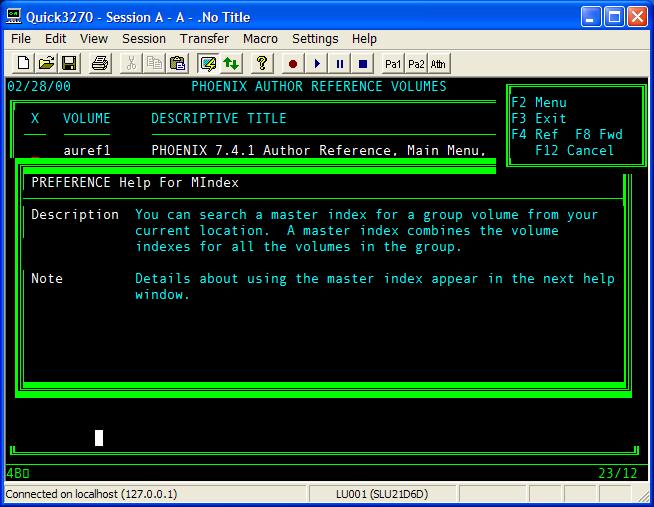The image size is (654, 507).
Task: Click the DESCRIPTIVE TITLE column header
Action: click(219, 118)
